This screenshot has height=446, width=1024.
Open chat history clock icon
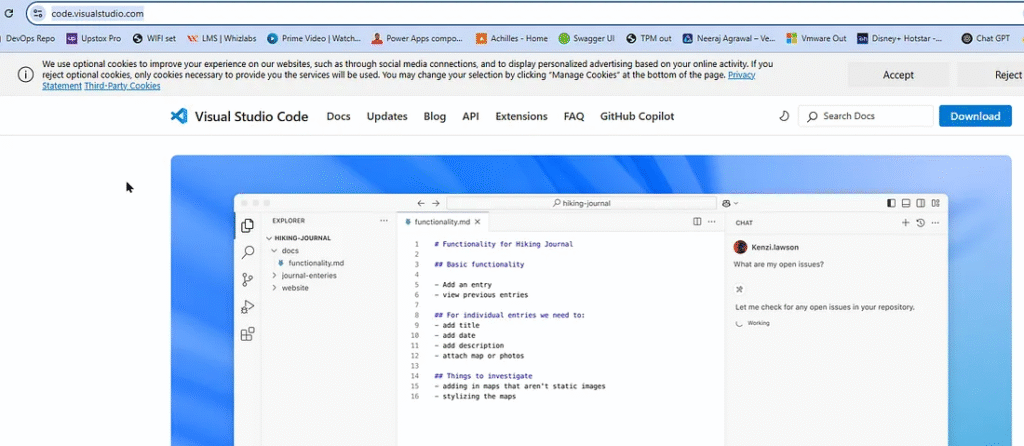click(920, 223)
